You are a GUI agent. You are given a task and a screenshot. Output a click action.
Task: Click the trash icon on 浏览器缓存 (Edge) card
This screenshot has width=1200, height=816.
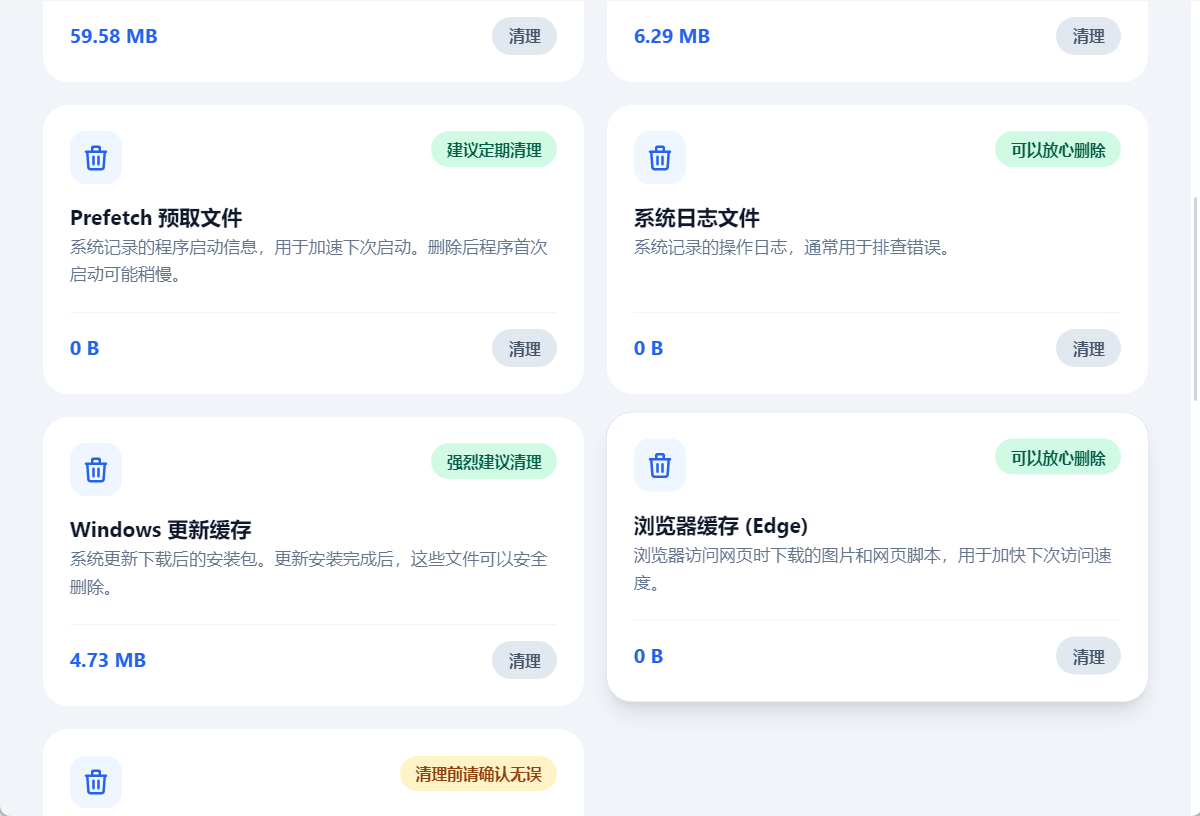tap(660, 465)
